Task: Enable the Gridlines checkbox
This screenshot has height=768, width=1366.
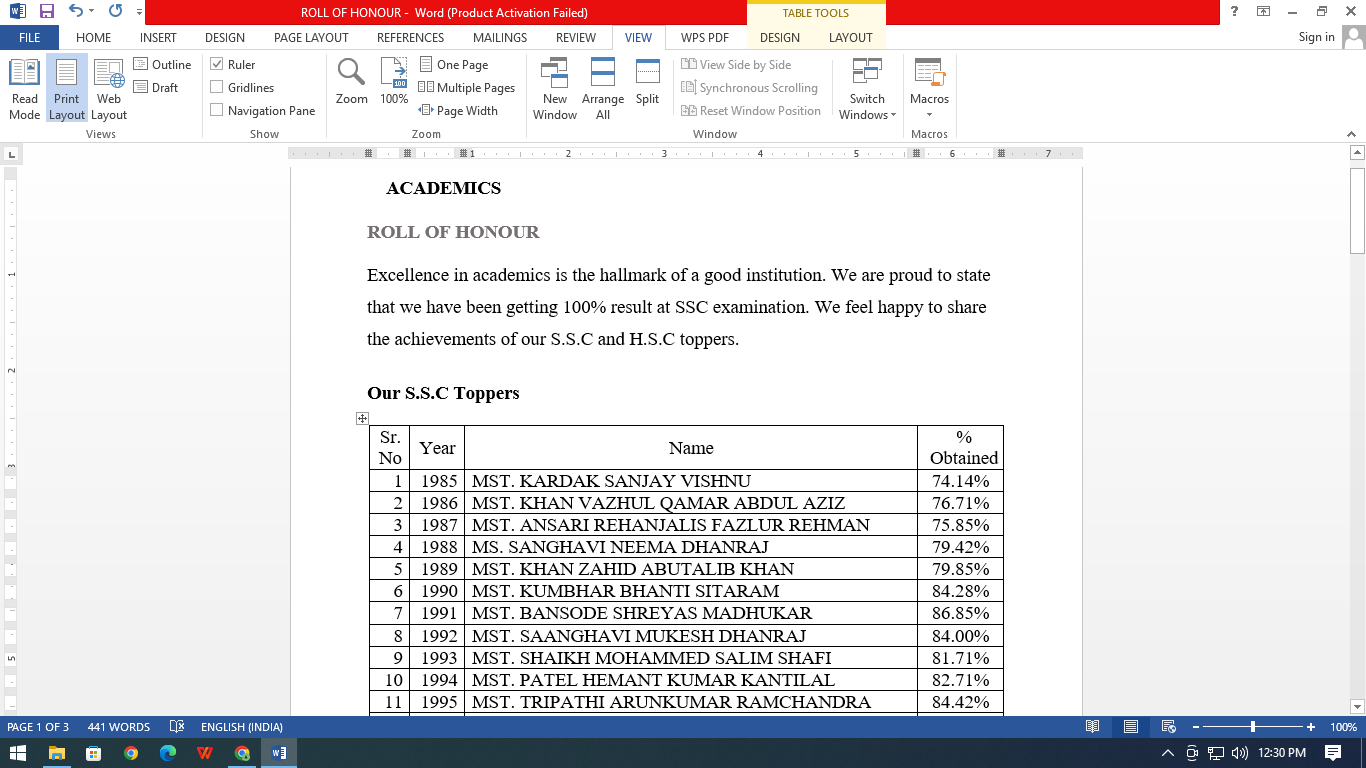Action: tap(217, 87)
